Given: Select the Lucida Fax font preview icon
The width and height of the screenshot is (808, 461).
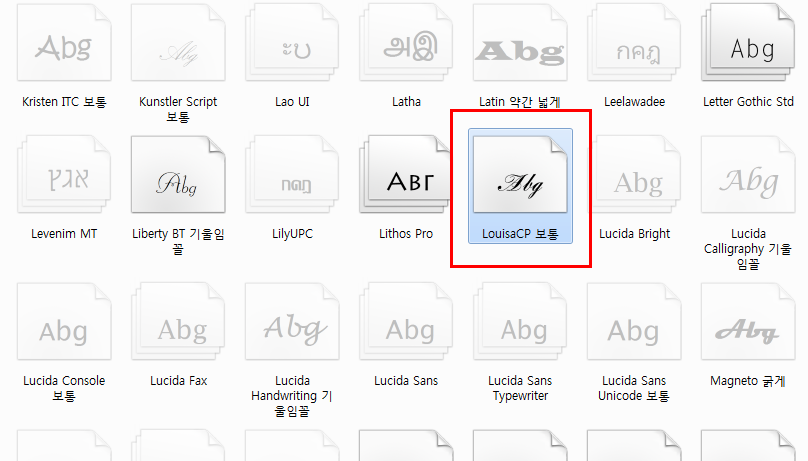Looking at the screenshot, I should click(178, 321).
